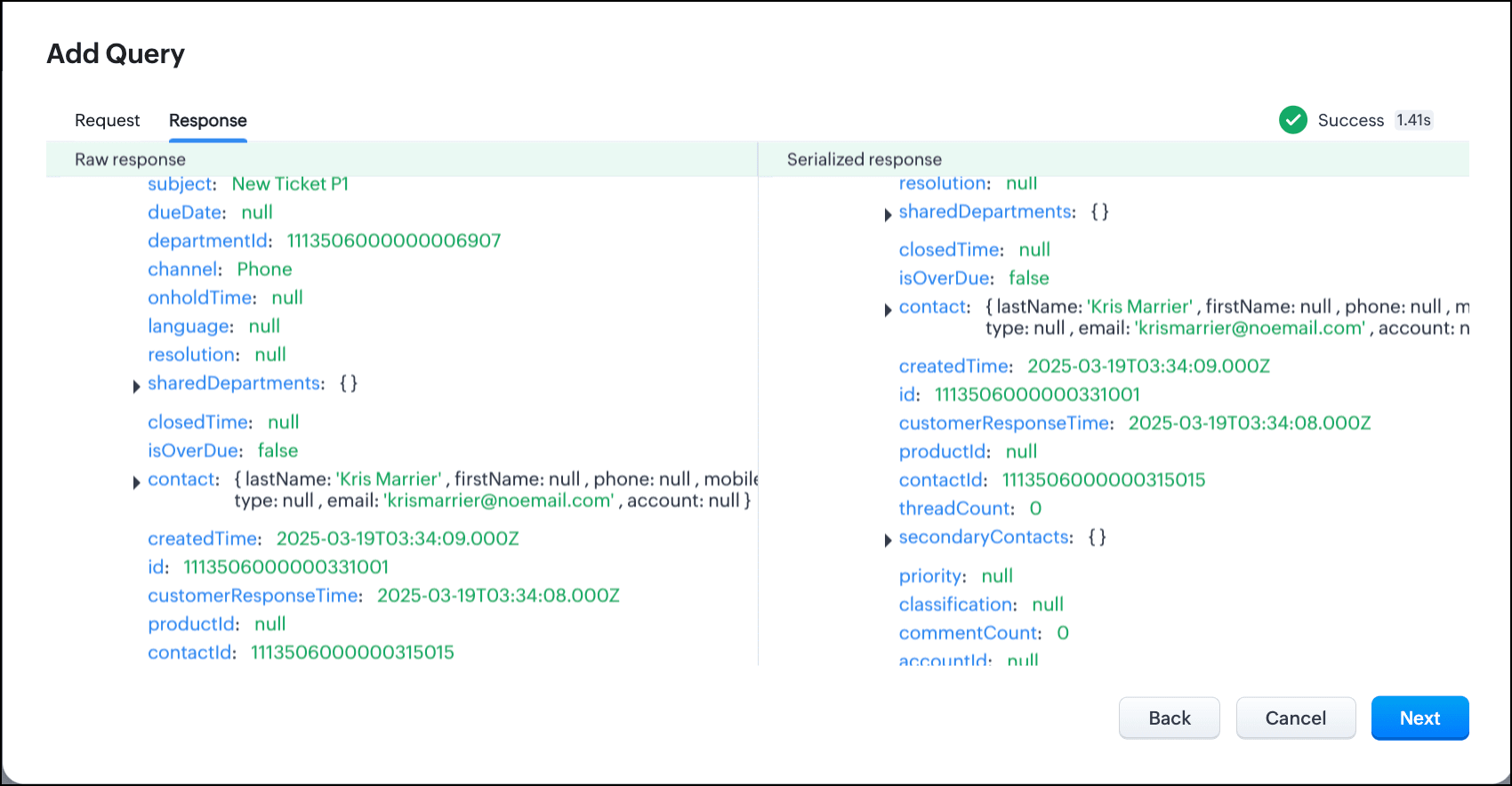Expand sharedDepartments in Serialized response
Image resolution: width=1512 pixels, height=786 pixels.
point(888,214)
